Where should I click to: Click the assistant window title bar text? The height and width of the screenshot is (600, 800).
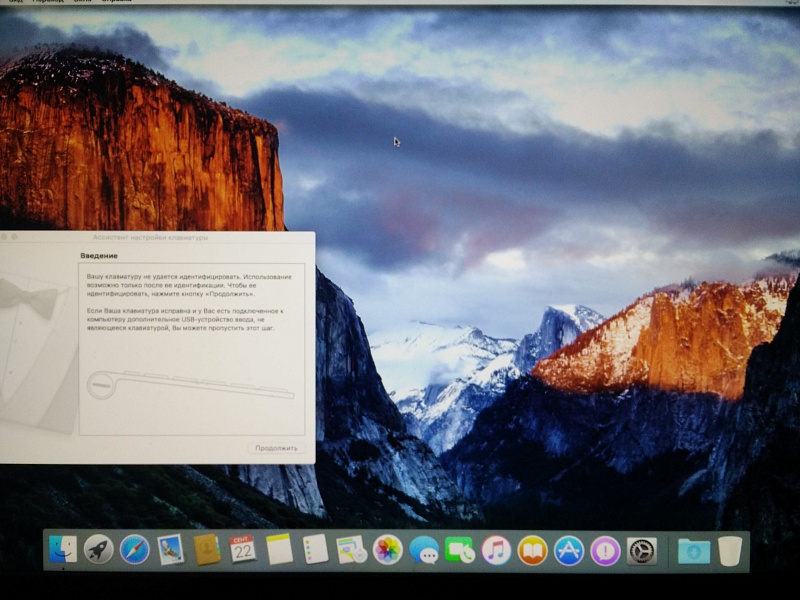[x=151, y=237]
